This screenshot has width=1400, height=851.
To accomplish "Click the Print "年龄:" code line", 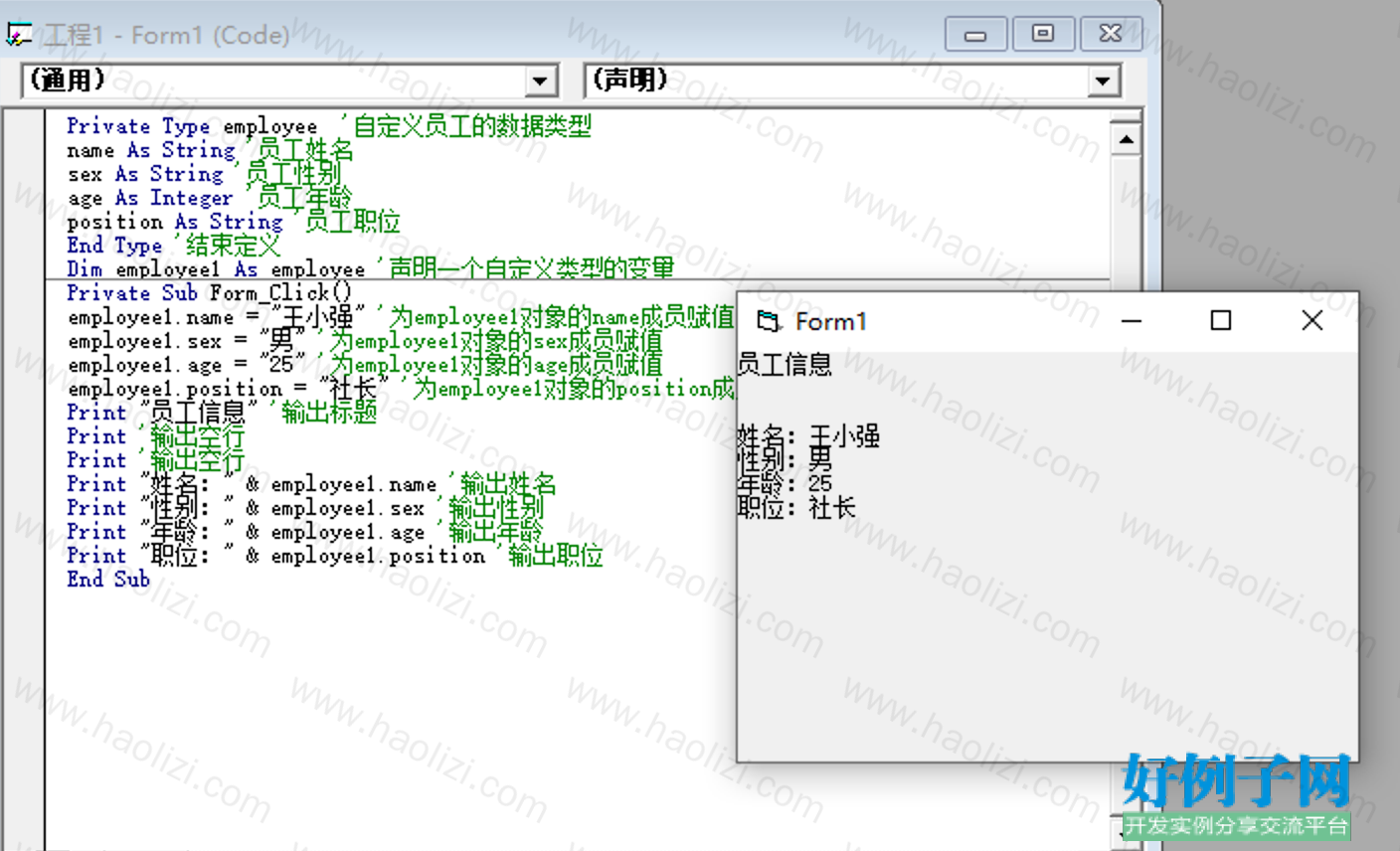I will (x=305, y=532).
